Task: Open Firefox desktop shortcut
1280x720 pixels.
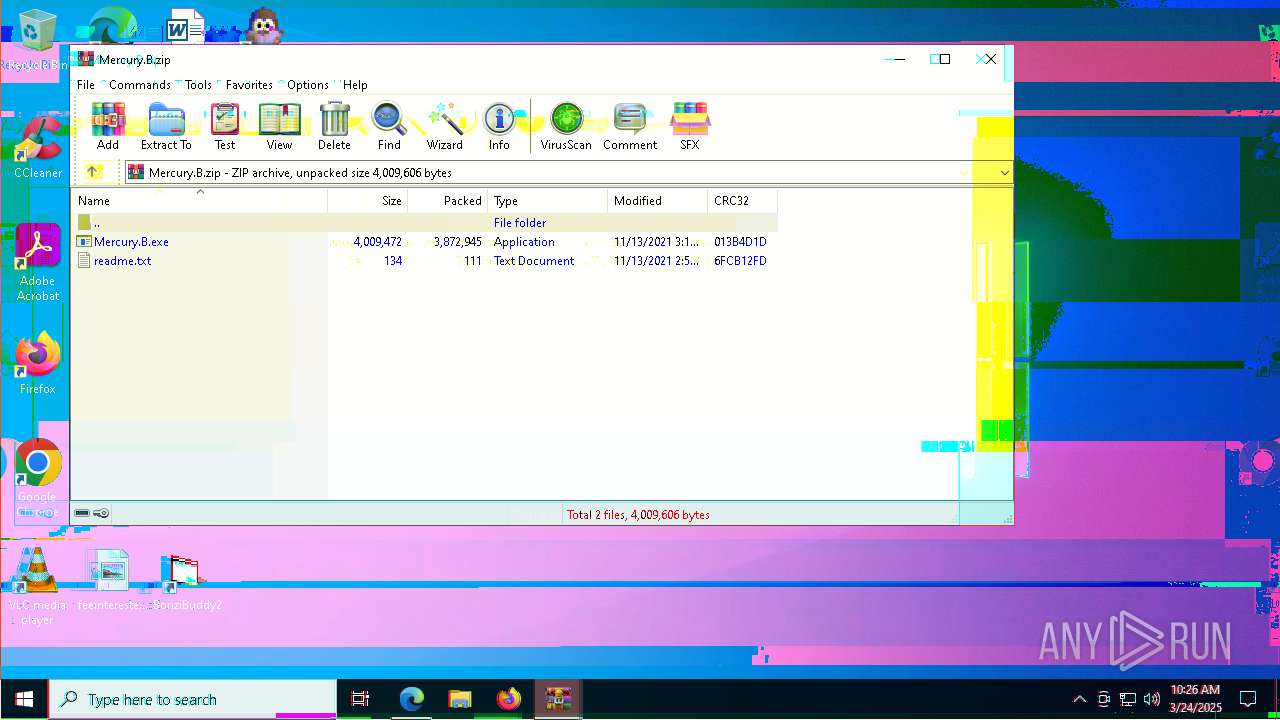Action: [38, 363]
